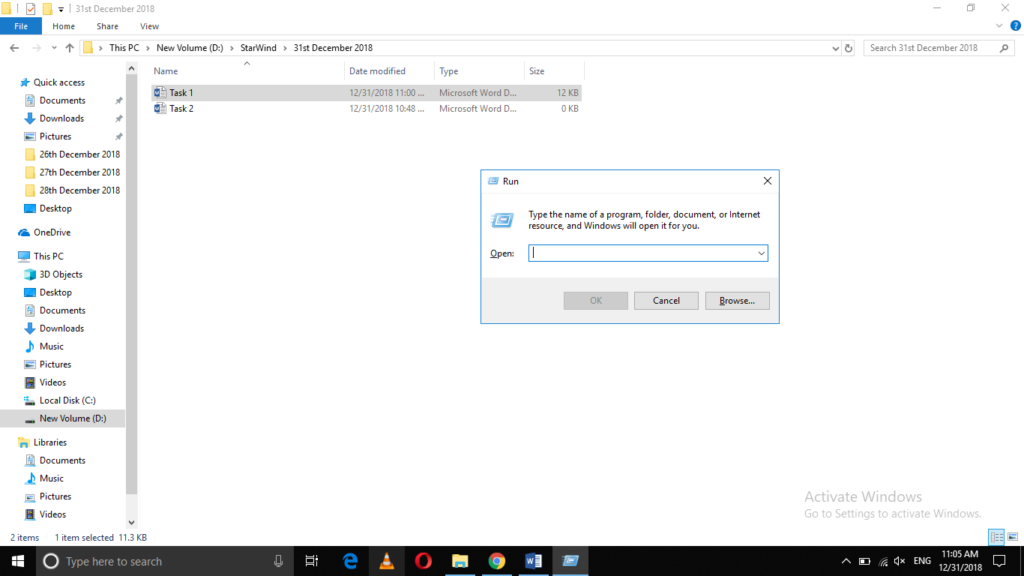Launch Opera browser from the taskbar

coord(423,561)
